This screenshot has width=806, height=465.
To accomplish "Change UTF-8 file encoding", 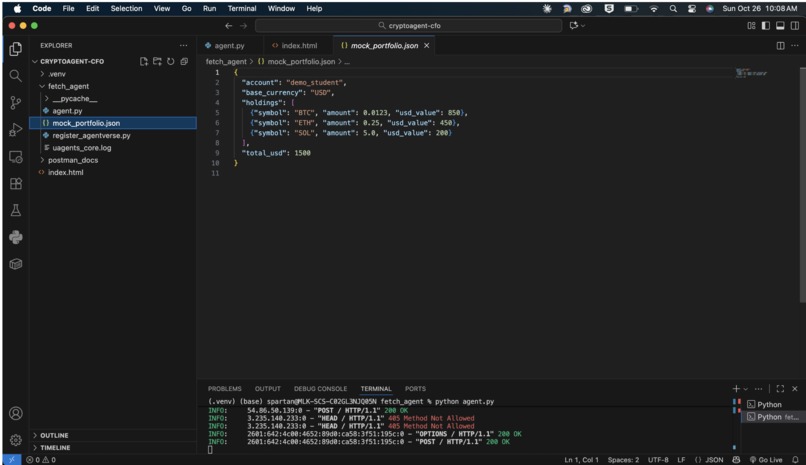I will pos(658,460).
